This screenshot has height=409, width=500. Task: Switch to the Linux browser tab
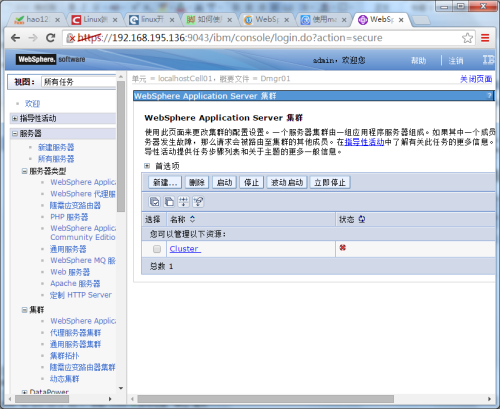(x=95, y=20)
